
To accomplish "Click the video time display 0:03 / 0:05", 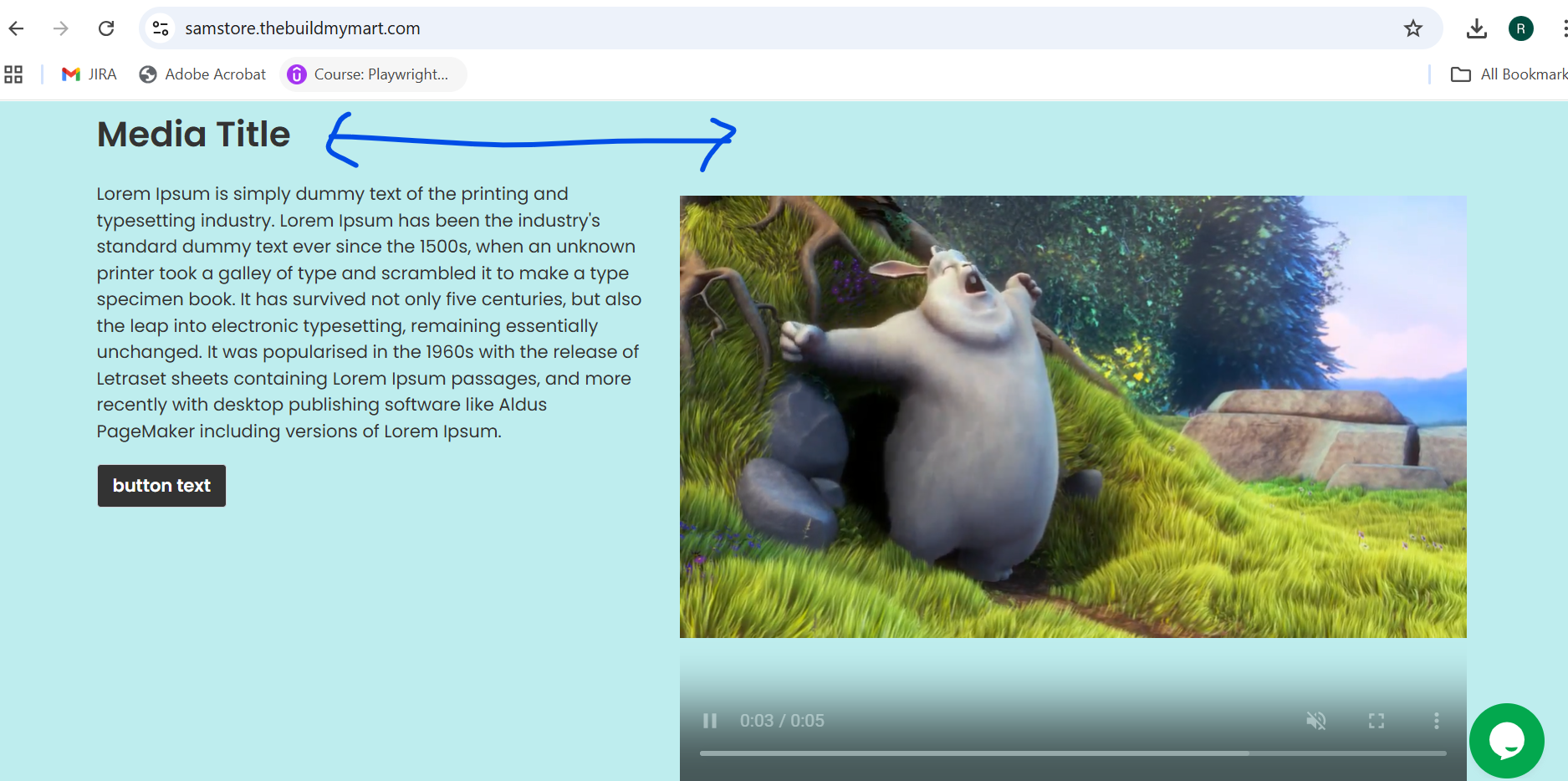I will click(782, 721).
